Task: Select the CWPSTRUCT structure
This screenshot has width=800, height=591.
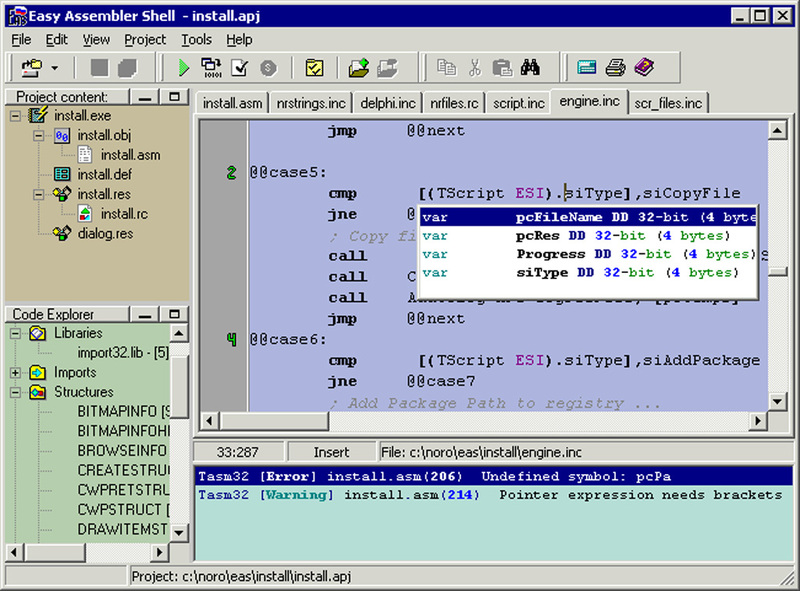Action: click(x=123, y=510)
